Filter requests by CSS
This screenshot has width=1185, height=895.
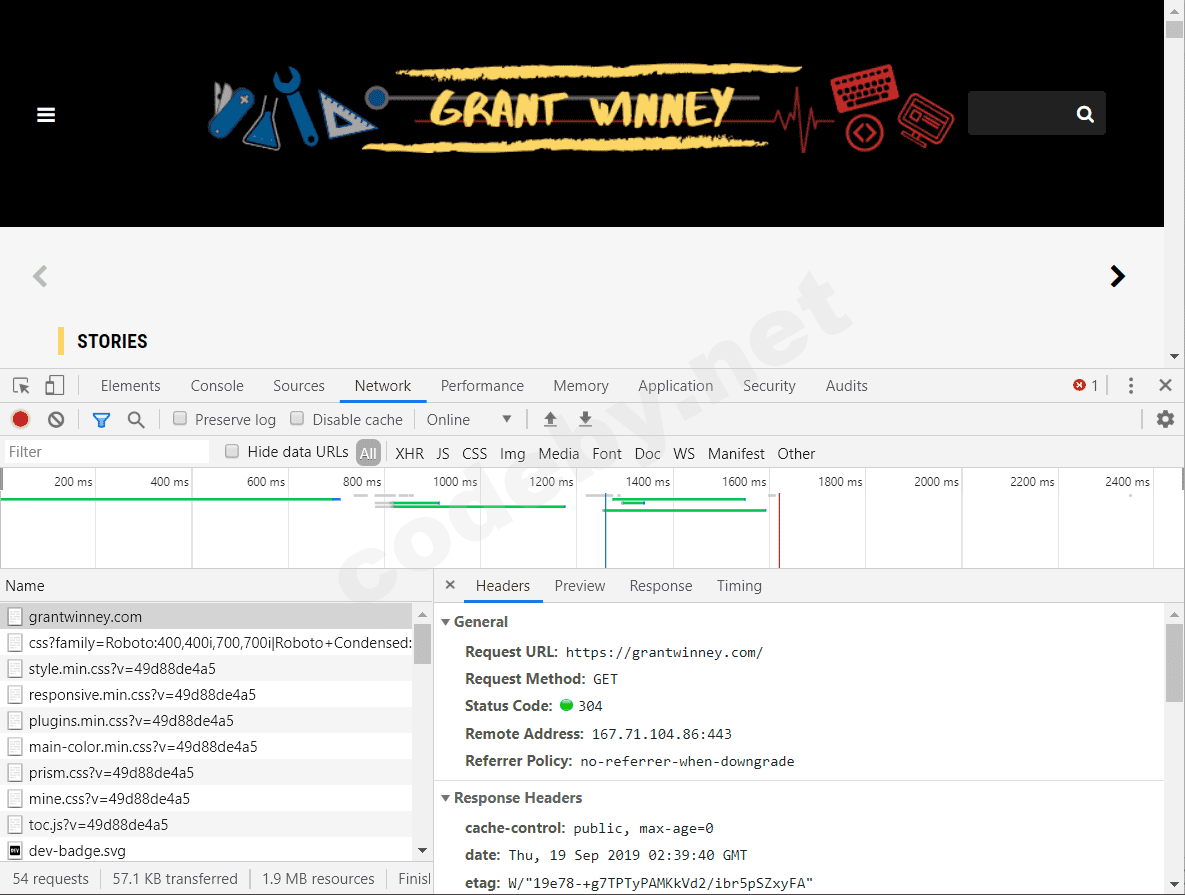pyautogui.click(x=475, y=454)
